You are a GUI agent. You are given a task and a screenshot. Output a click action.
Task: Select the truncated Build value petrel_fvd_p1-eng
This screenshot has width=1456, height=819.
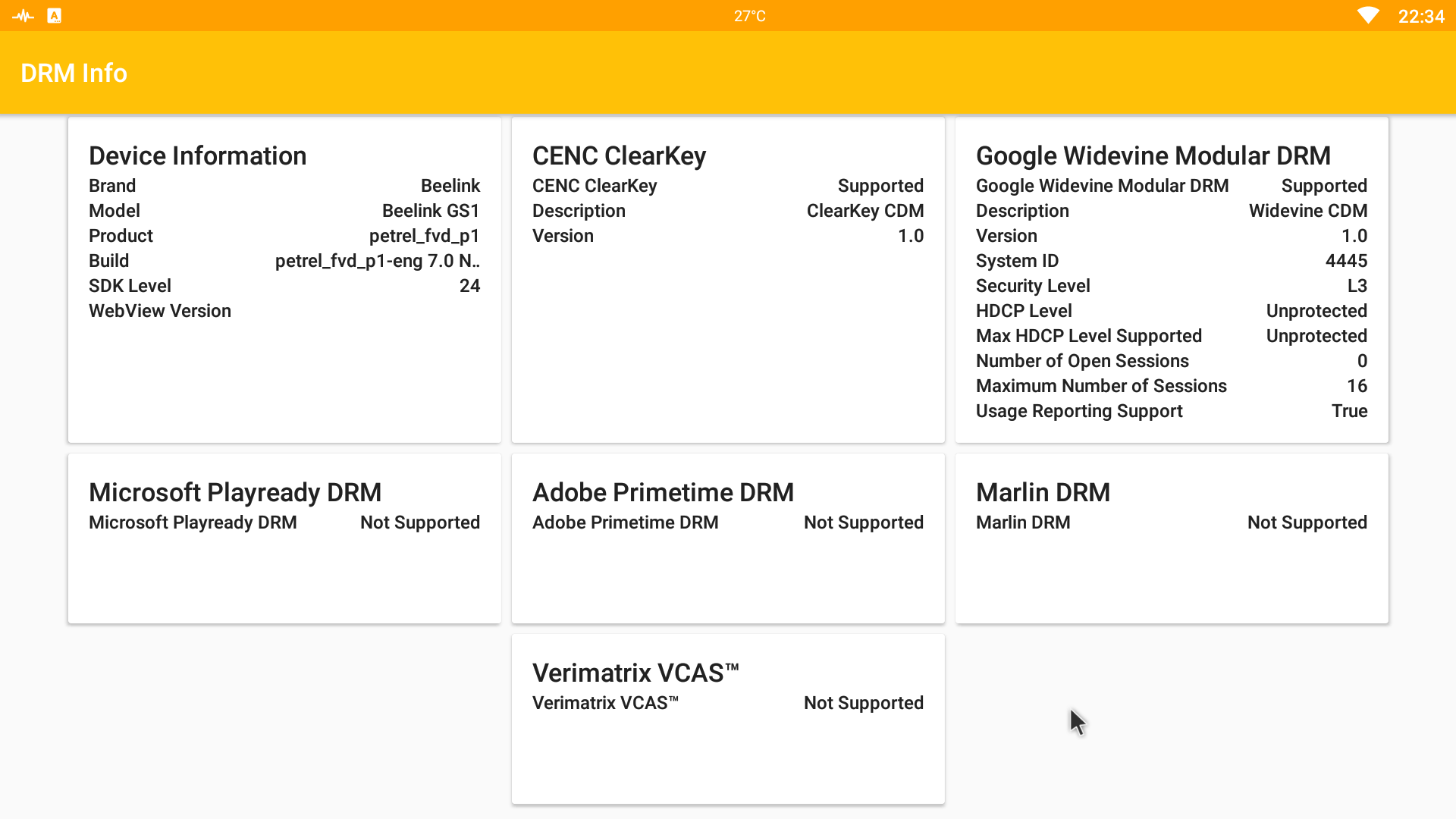(x=377, y=261)
